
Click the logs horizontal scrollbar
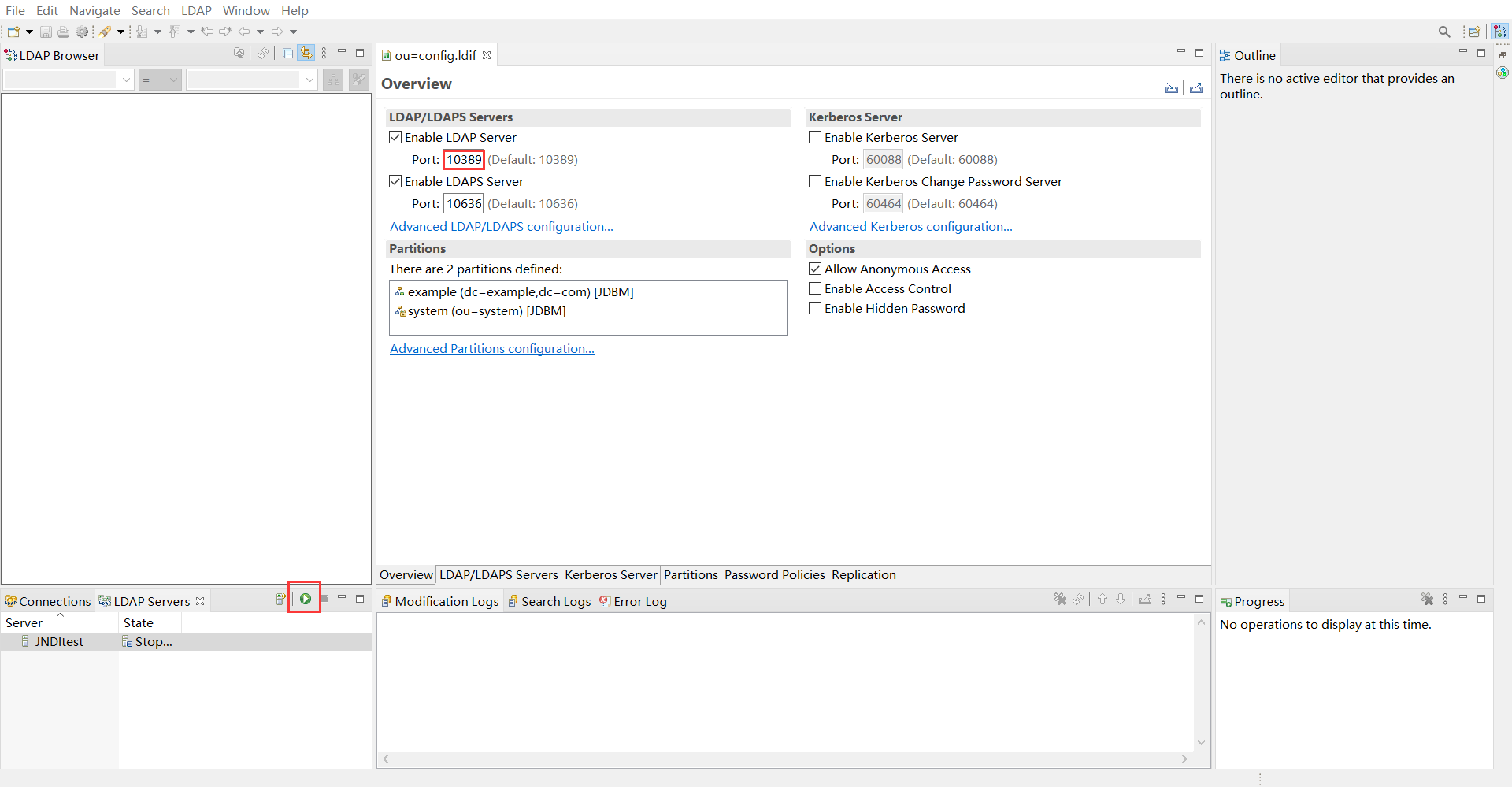pyautogui.click(x=785, y=759)
